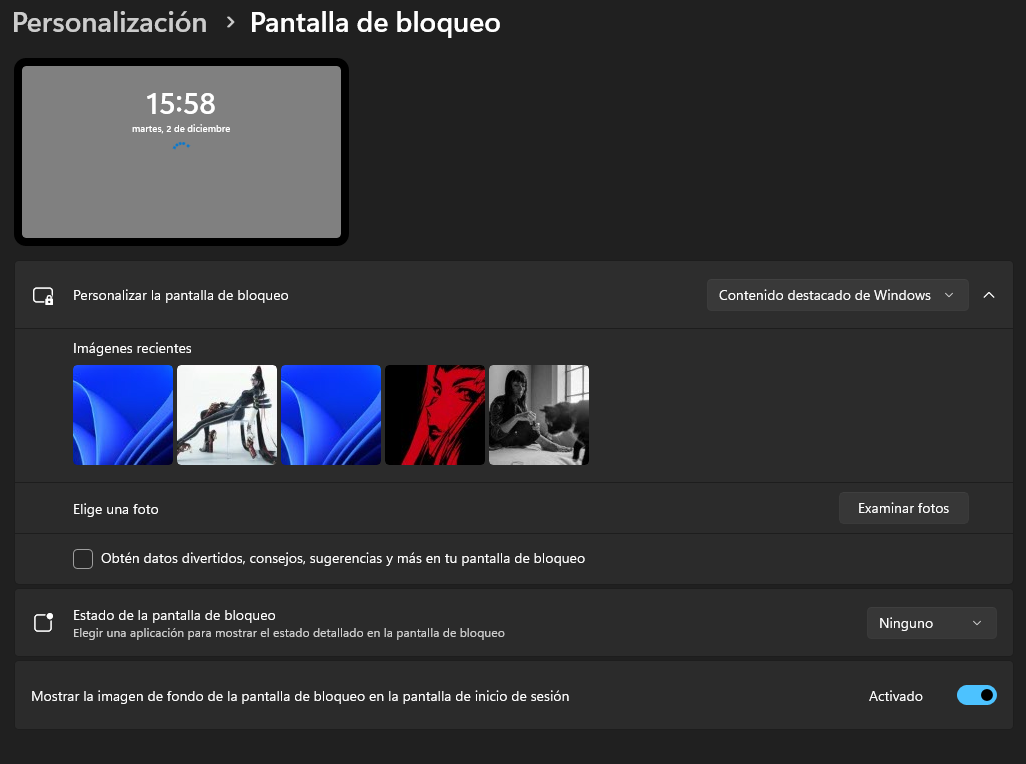1026x764 pixels.
Task: Select the white-background figure thumbnail
Action: pyautogui.click(x=227, y=415)
